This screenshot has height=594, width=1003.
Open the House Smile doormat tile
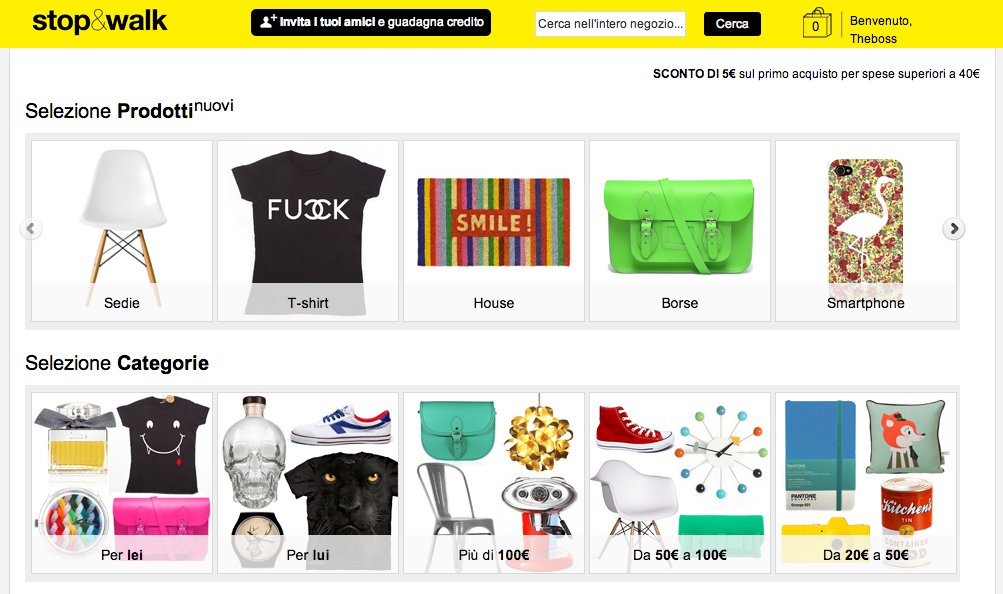tap(494, 231)
